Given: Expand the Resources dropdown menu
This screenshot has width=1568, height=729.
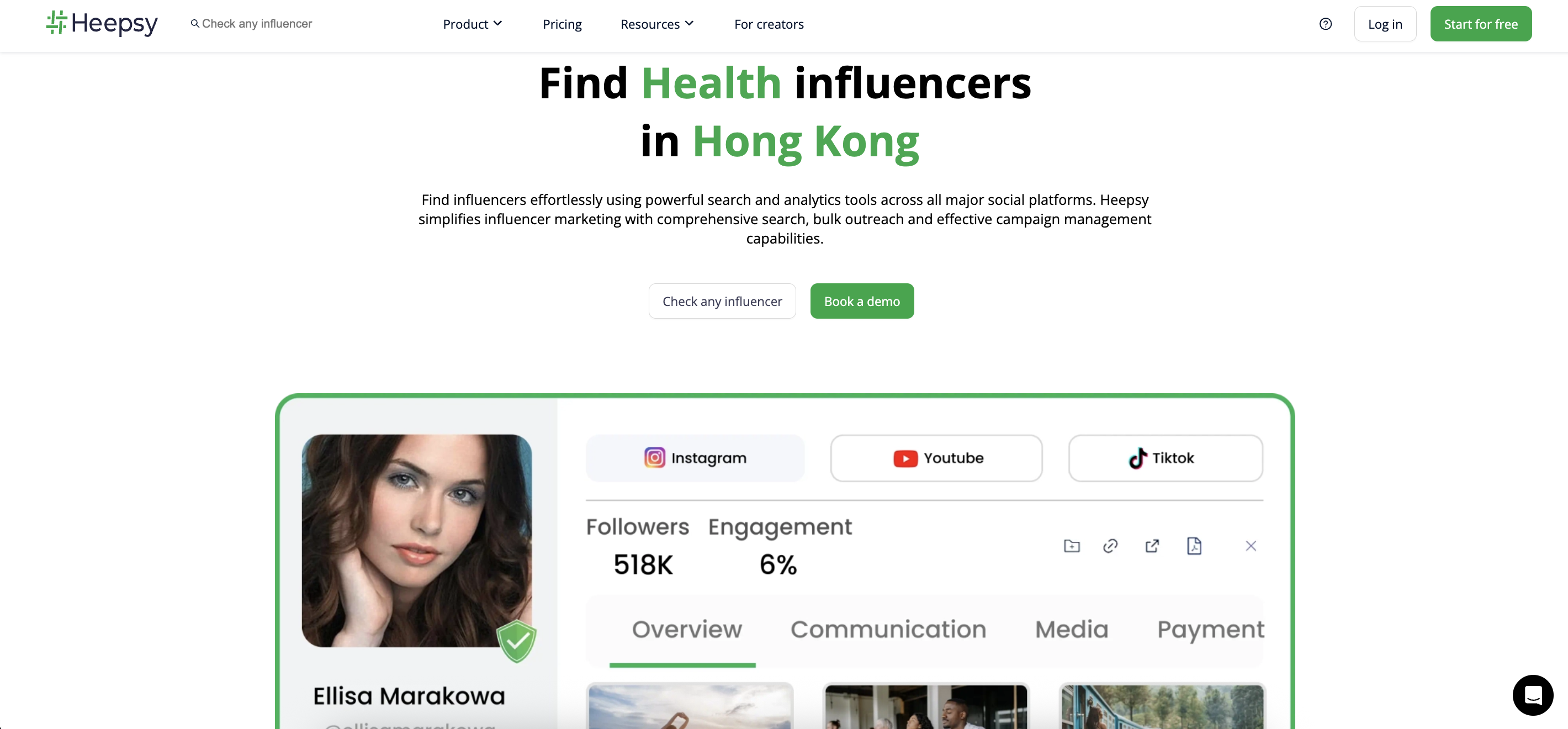Looking at the screenshot, I should click(x=657, y=24).
